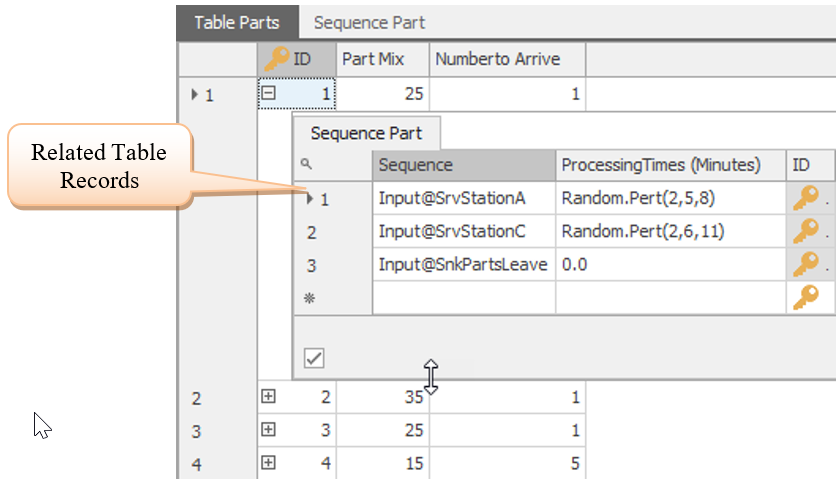Select ID cell value 4

[x=297, y=463]
